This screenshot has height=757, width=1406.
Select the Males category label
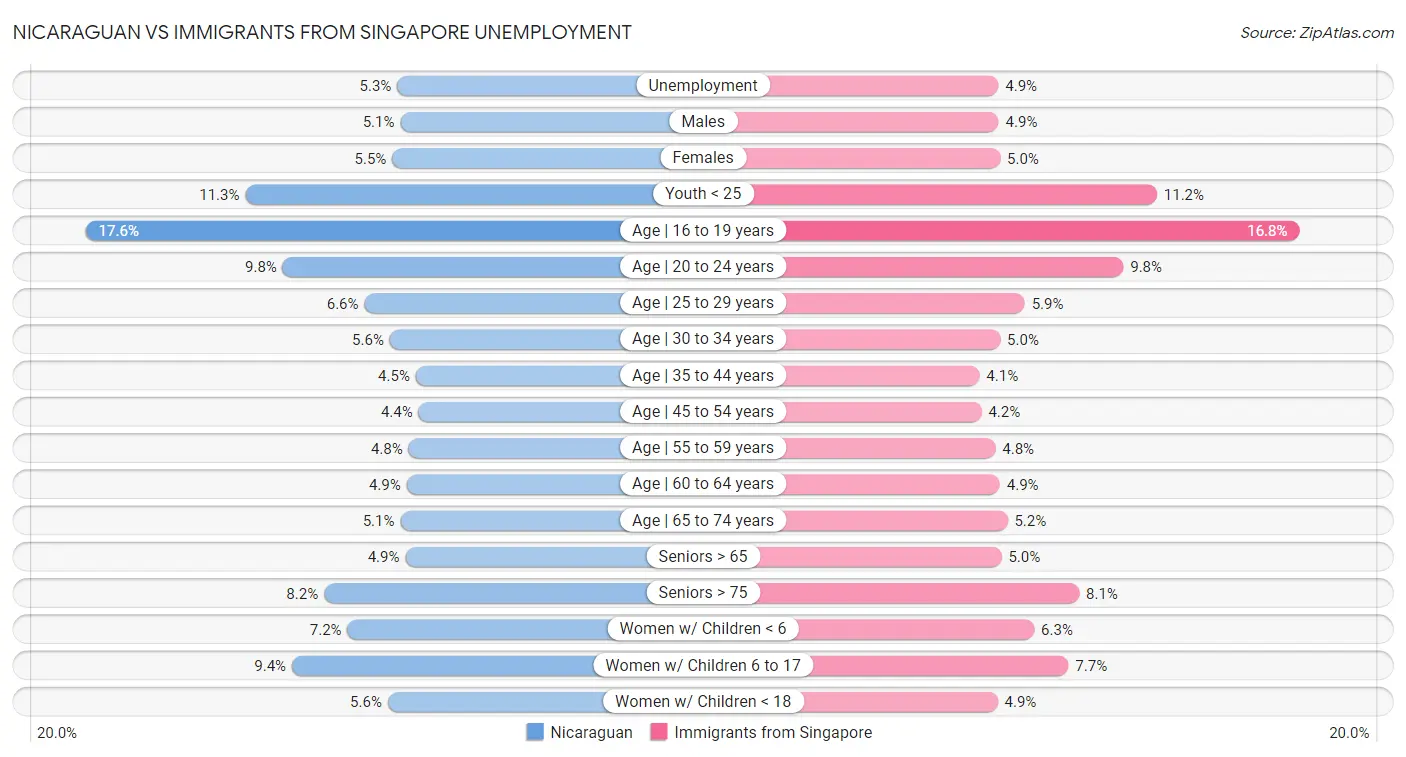click(x=703, y=122)
